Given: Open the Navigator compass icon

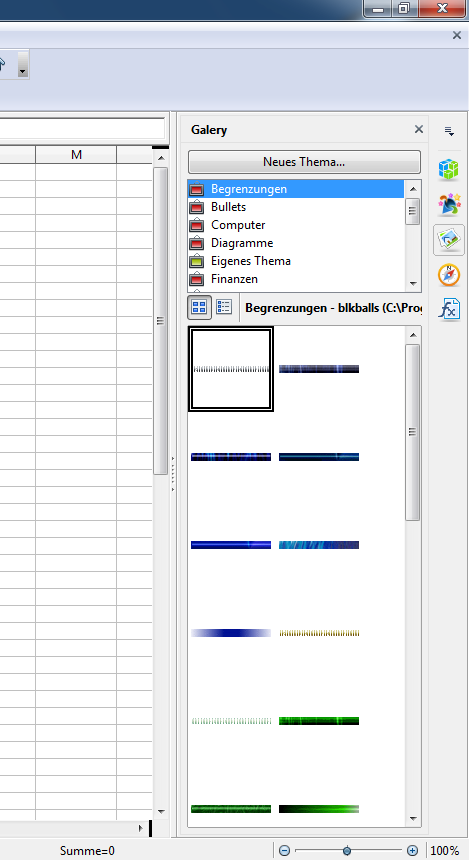Looking at the screenshot, I should point(448,275).
